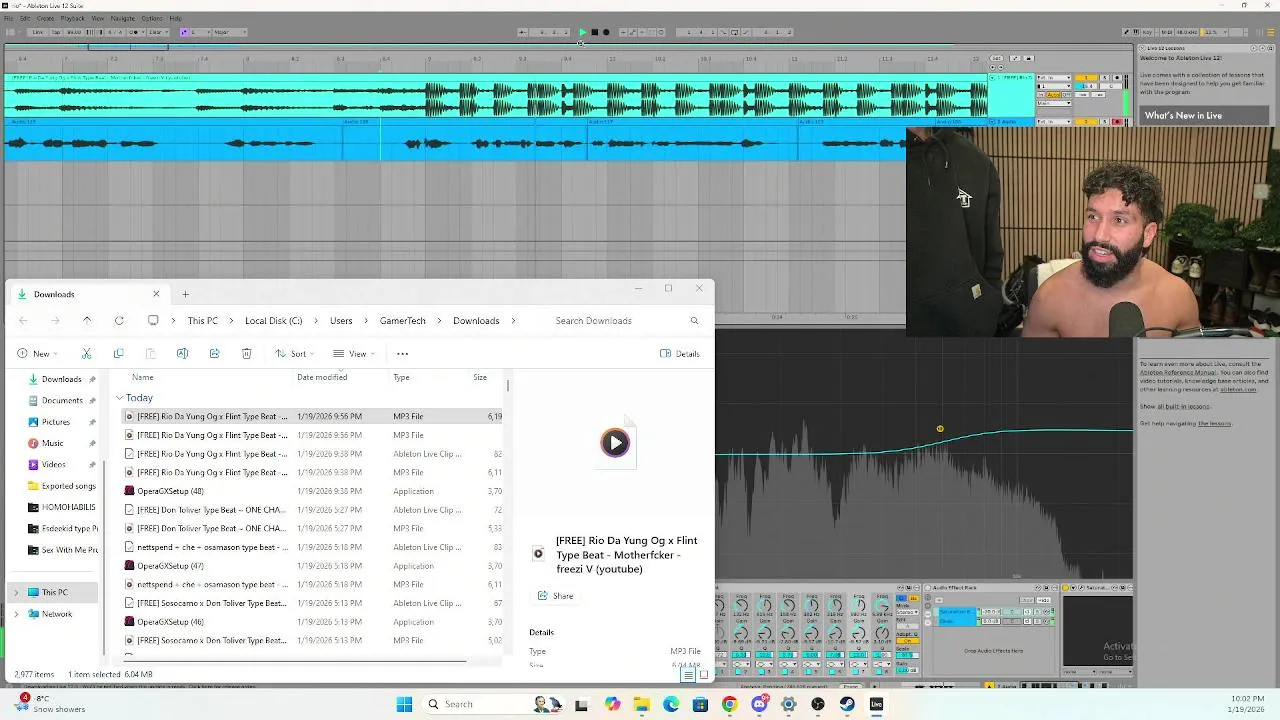The height and width of the screenshot is (720, 1280).
Task: Open Microsoft Store from the taskbar
Action: (700, 704)
